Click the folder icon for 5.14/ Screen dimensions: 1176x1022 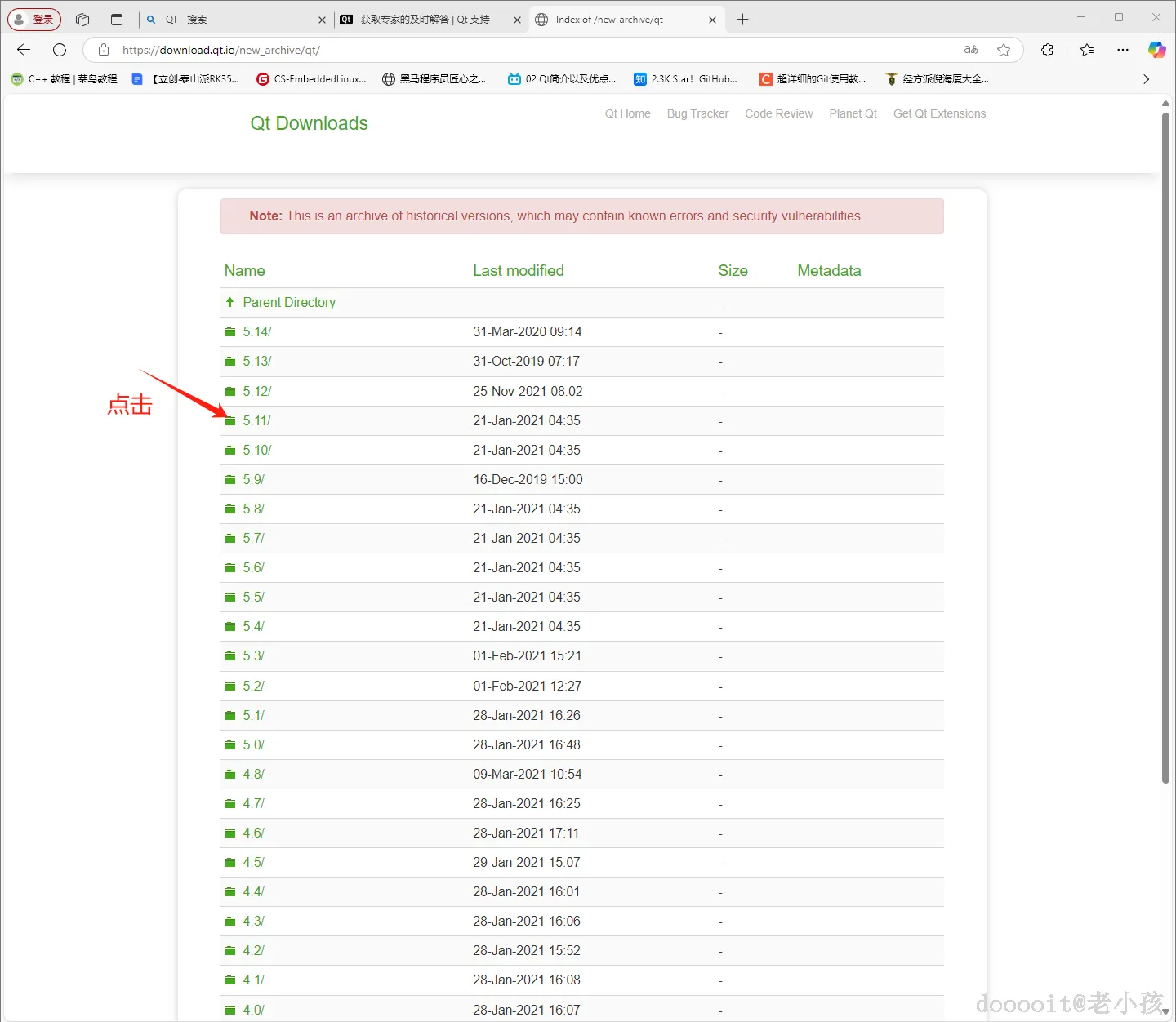pos(230,331)
